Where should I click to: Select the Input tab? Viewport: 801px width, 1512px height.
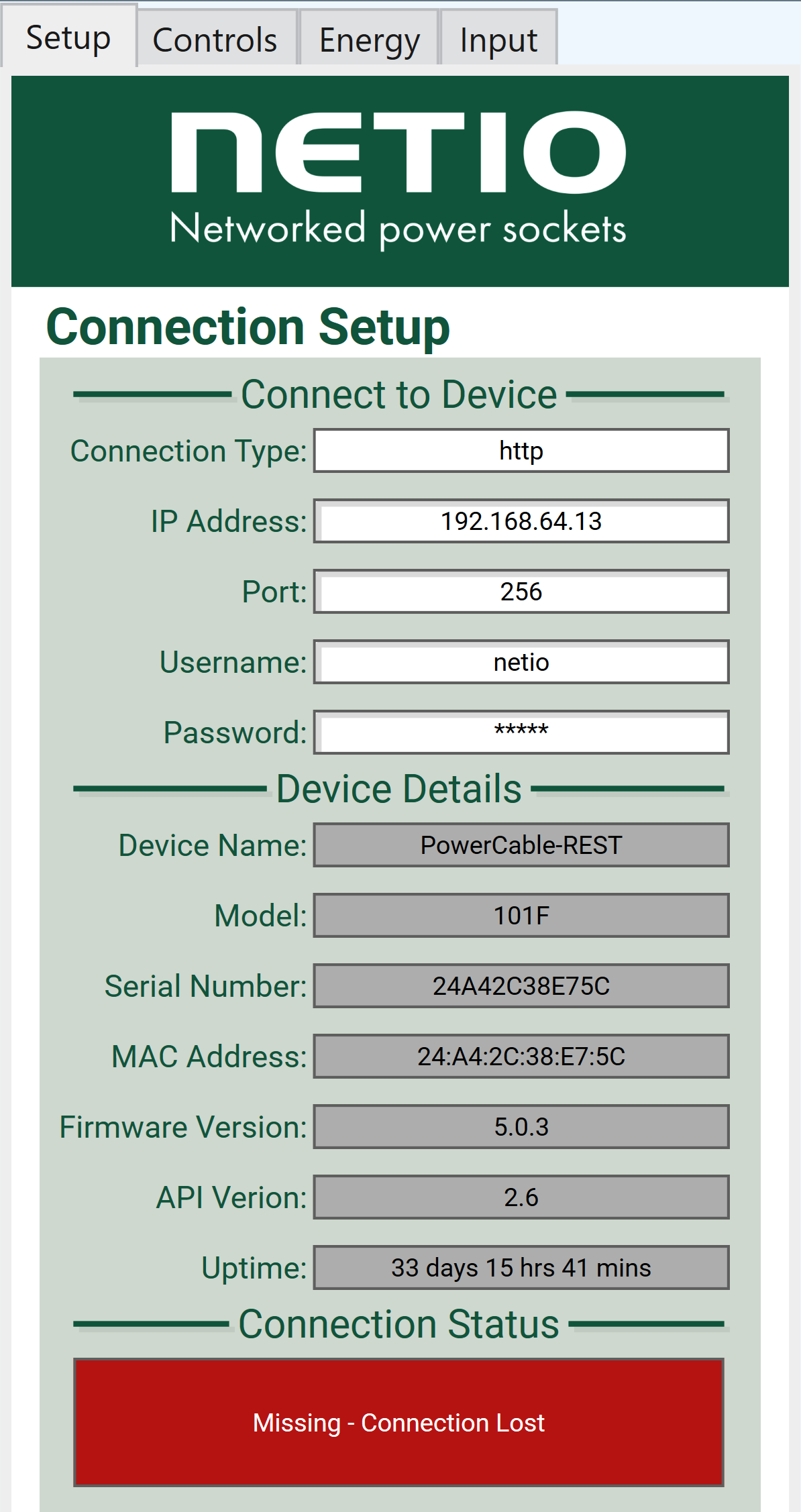tap(498, 38)
